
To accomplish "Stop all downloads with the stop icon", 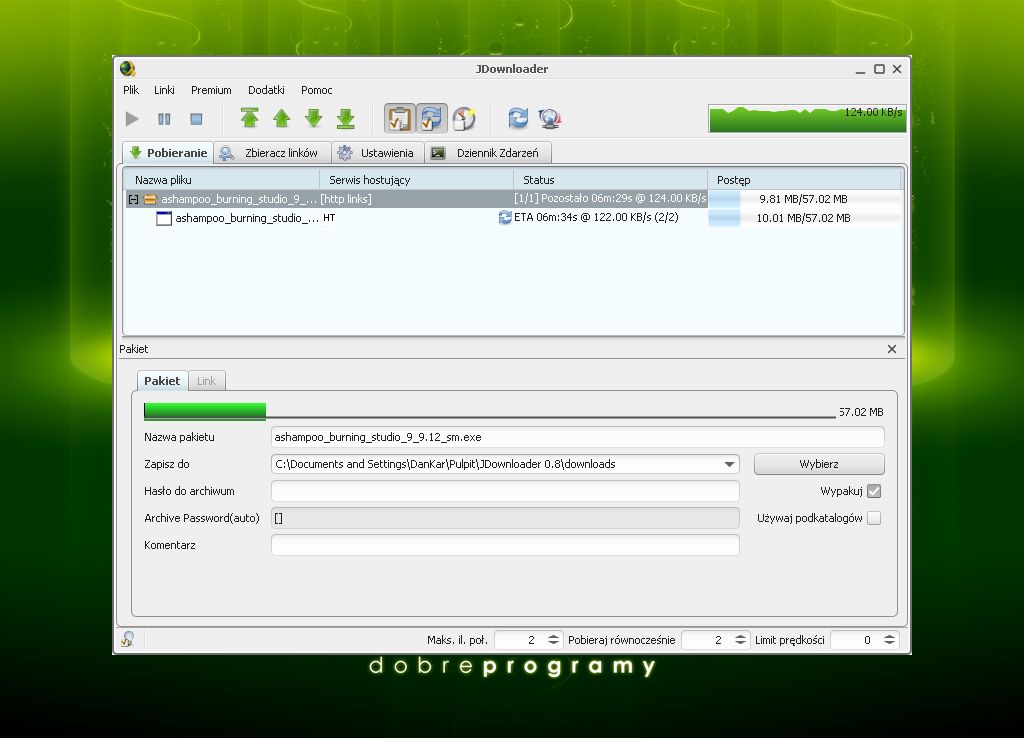I will click(196, 119).
